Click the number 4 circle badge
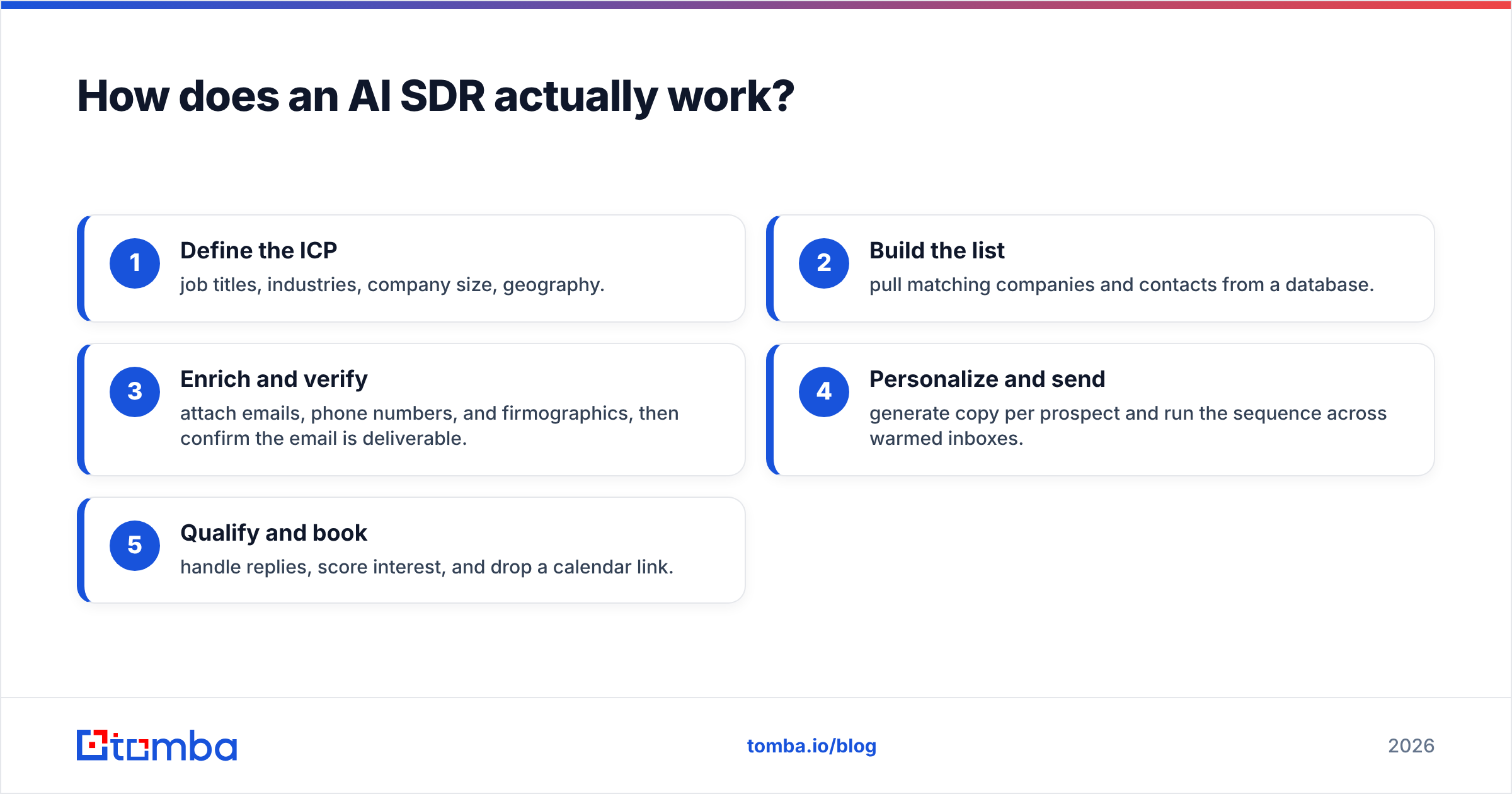 824,392
